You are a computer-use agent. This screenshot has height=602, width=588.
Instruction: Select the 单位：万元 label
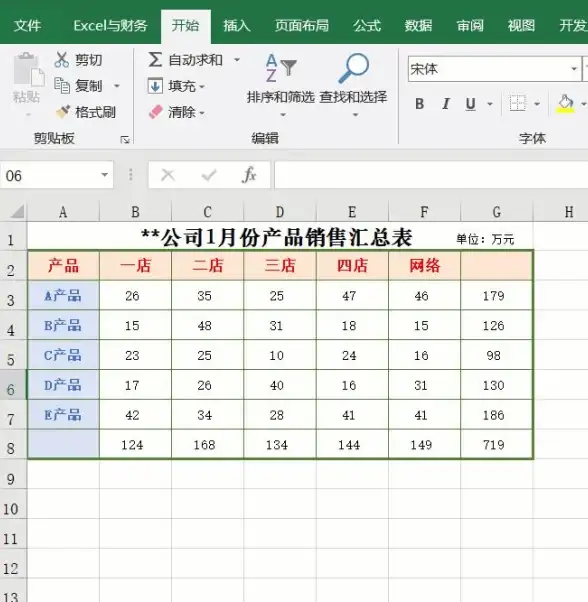click(x=485, y=240)
